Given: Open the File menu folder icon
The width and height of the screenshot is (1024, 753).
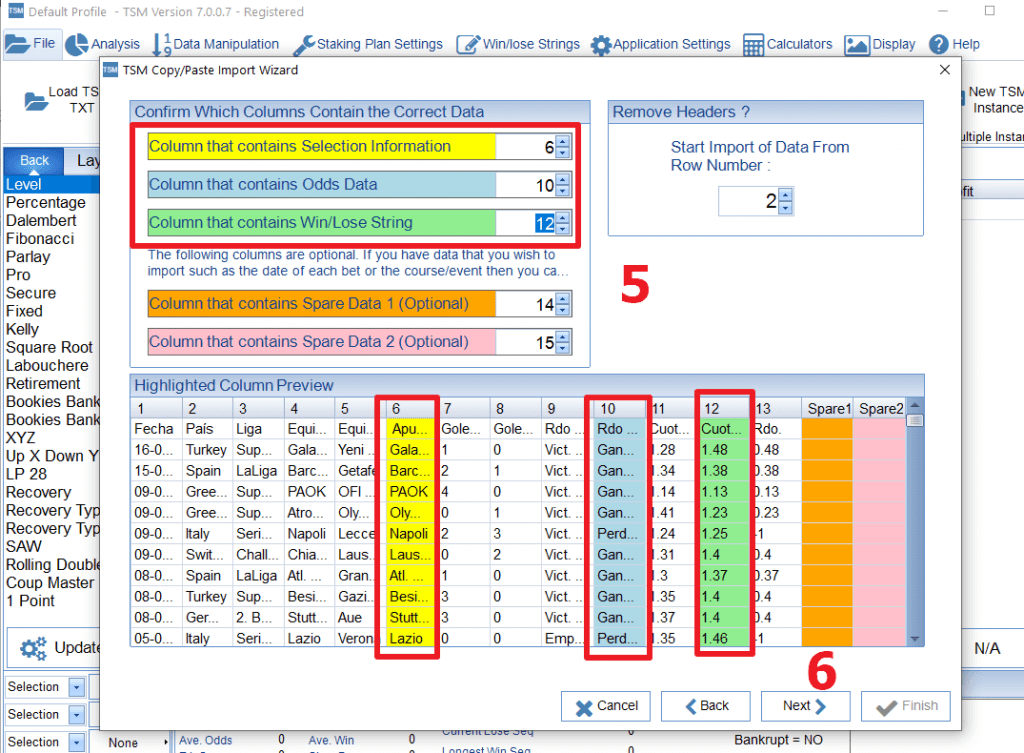Looking at the screenshot, I should coord(17,44).
